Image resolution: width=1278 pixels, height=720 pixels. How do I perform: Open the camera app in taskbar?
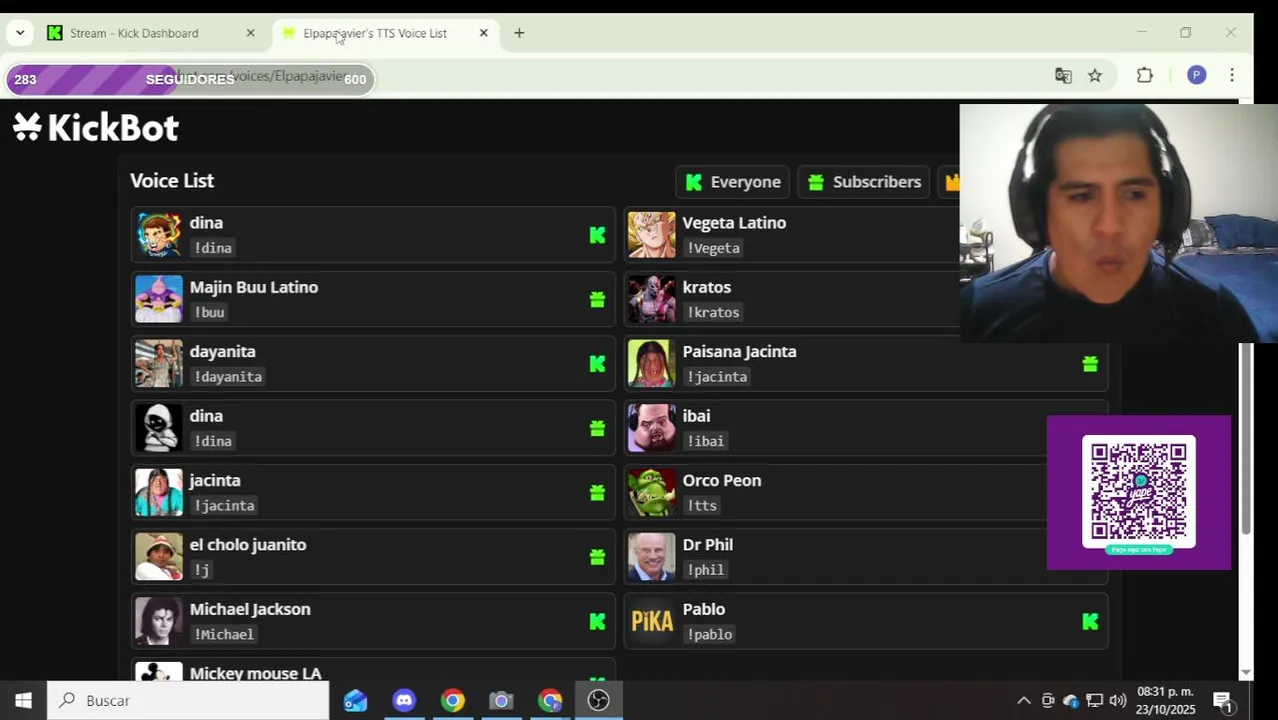point(501,701)
